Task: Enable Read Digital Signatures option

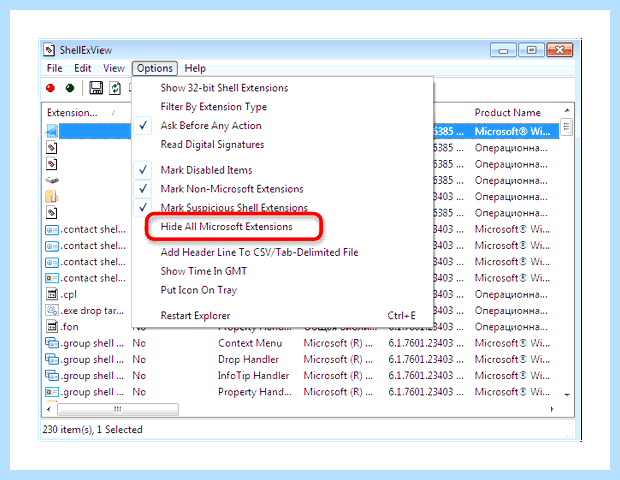Action: click(212, 144)
